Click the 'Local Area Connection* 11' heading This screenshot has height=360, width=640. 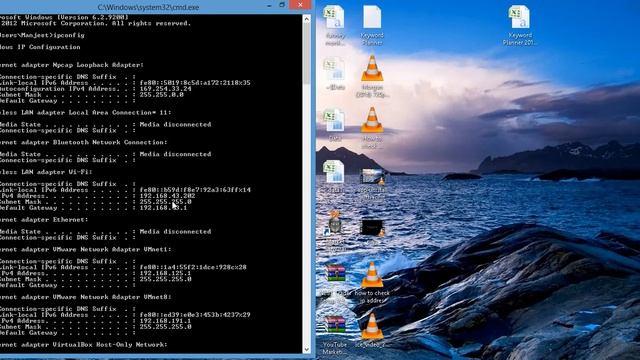[86, 113]
